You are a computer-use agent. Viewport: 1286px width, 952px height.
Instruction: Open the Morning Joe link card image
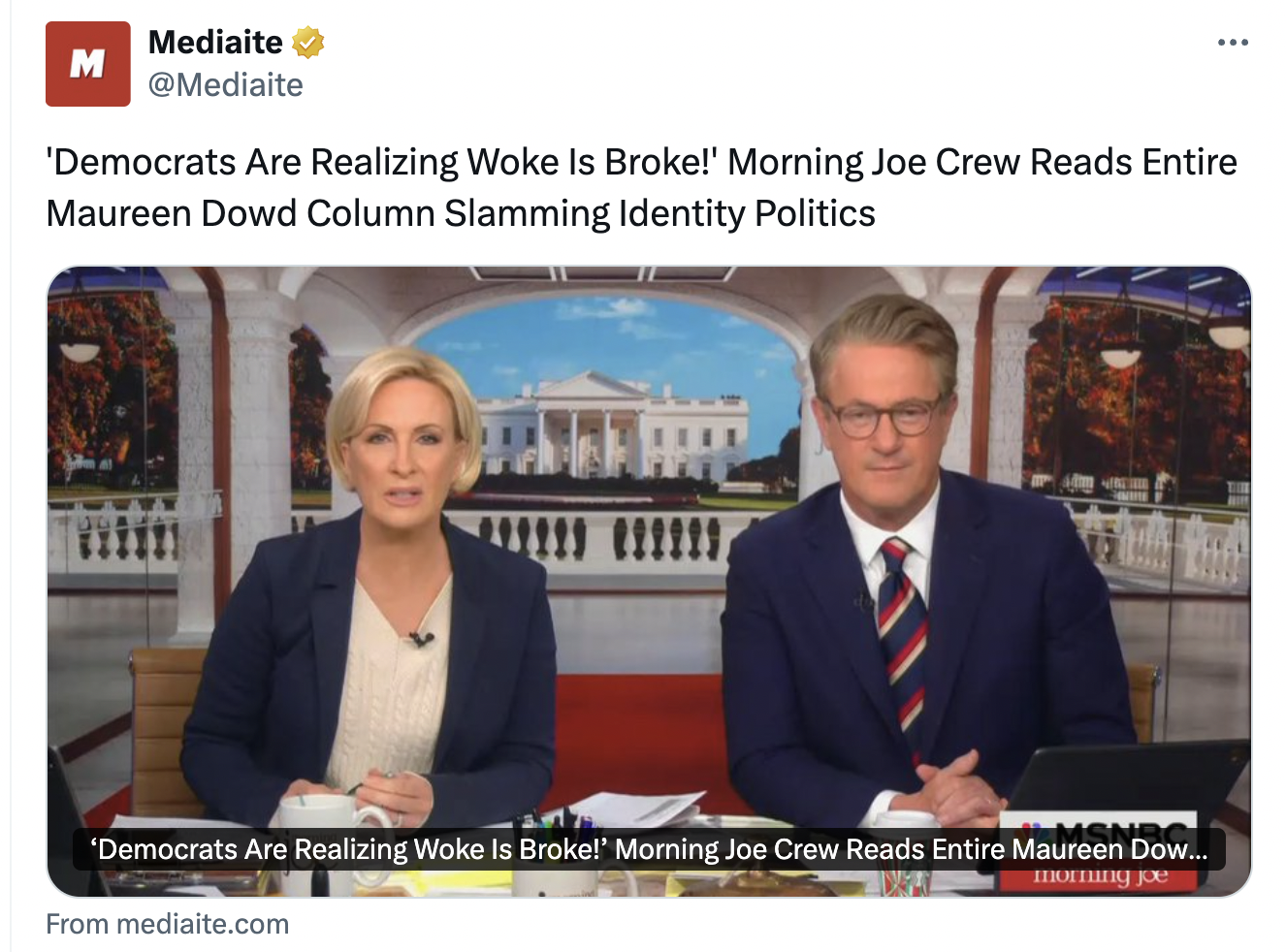click(x=649, y=582)
